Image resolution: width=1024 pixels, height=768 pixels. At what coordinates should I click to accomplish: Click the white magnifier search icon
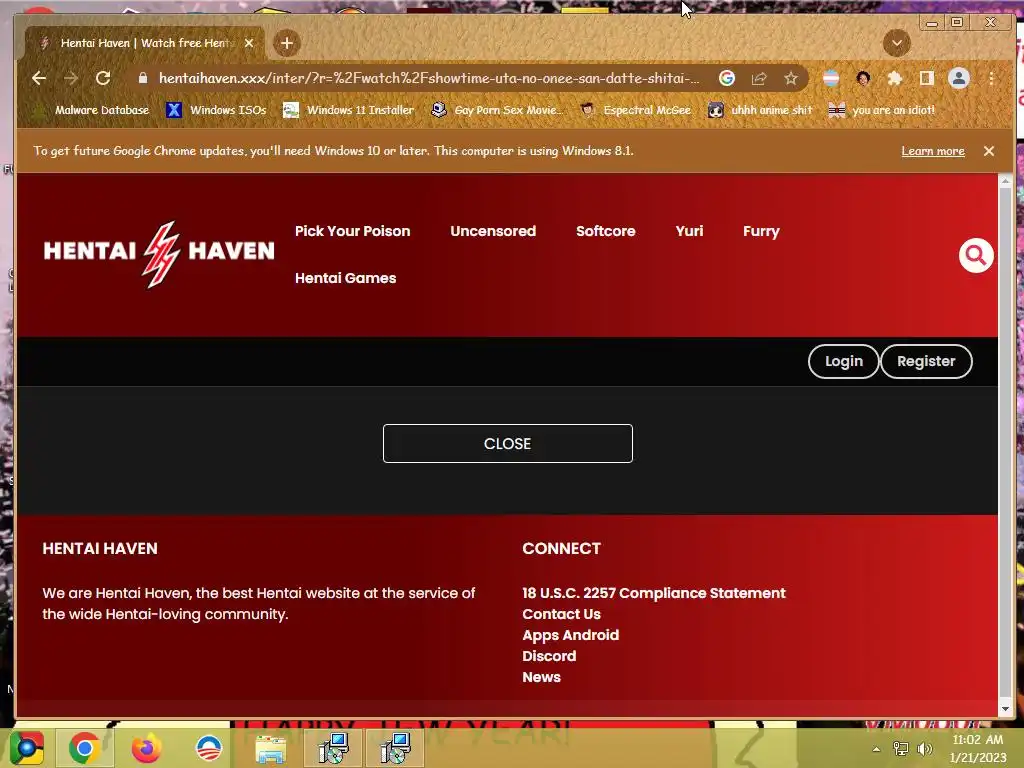[x=976, y=255]
